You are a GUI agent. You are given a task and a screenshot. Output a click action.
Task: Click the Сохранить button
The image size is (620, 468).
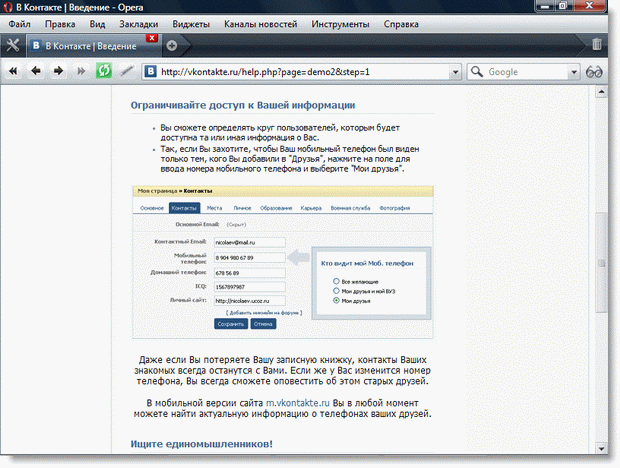tap(231, 324)
